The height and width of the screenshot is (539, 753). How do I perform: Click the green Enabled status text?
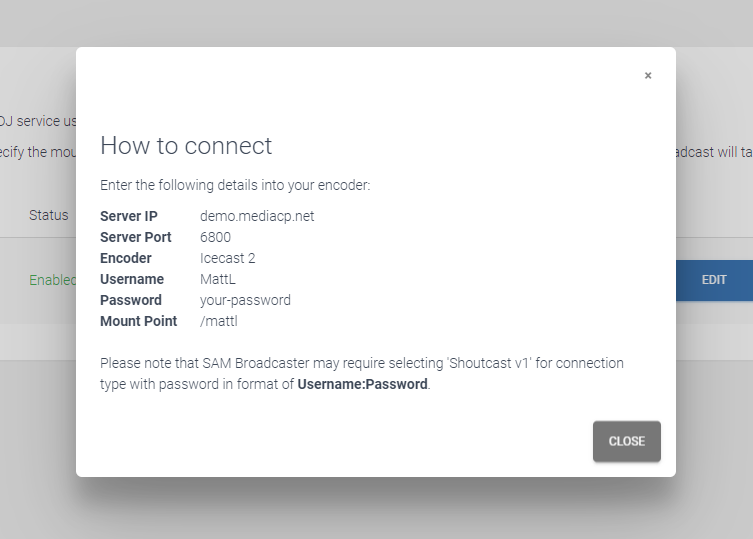[x=52, y=280]
